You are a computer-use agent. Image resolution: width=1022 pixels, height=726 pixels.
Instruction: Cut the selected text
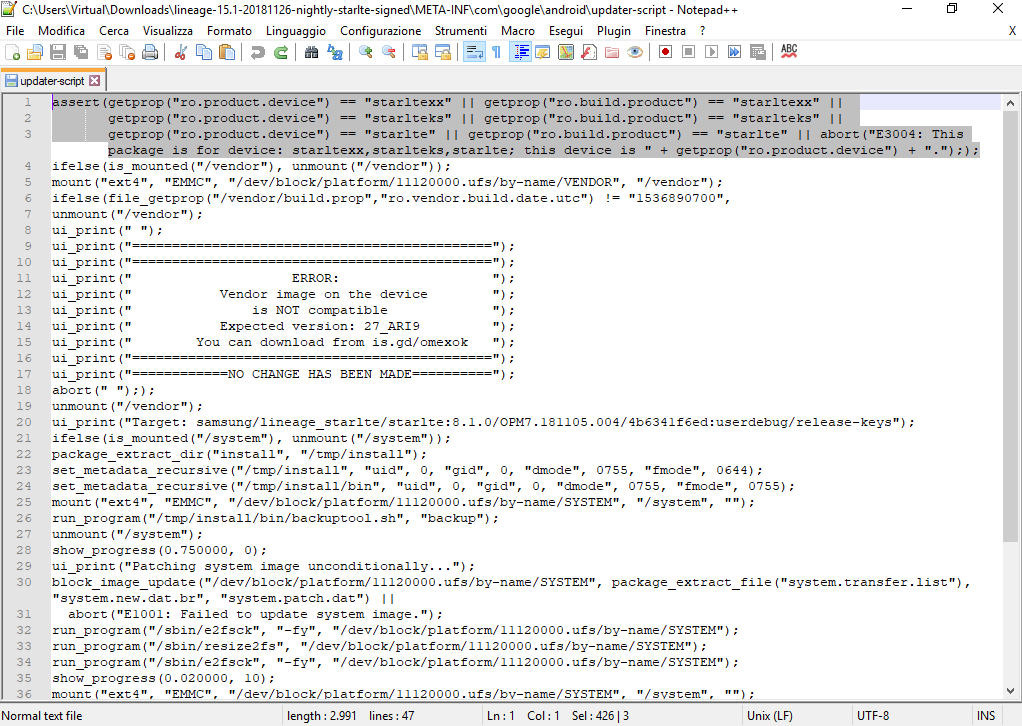point(179,51)
